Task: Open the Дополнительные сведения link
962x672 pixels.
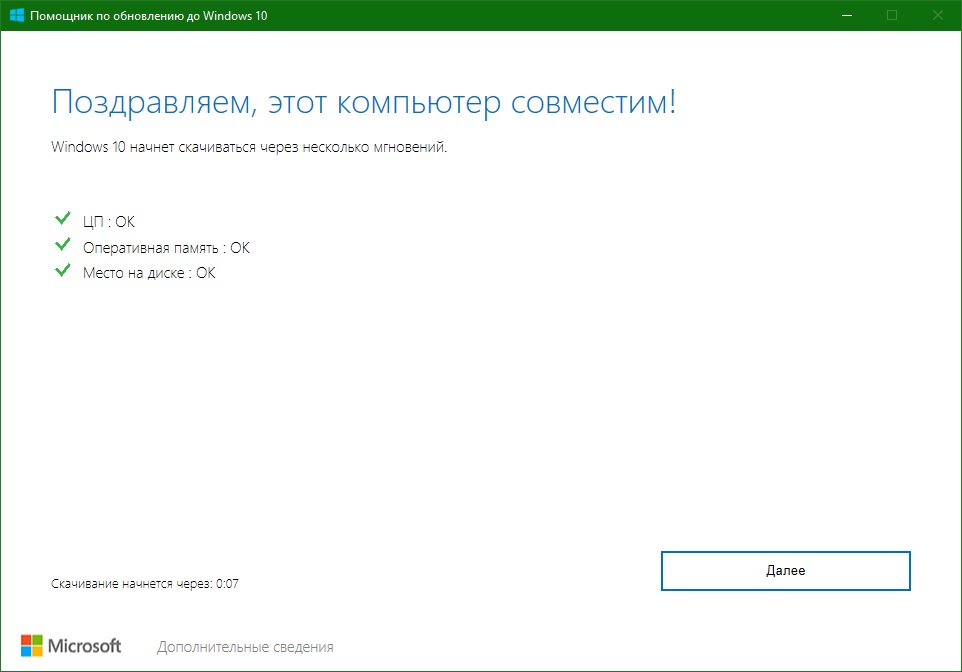Action: 245,647
